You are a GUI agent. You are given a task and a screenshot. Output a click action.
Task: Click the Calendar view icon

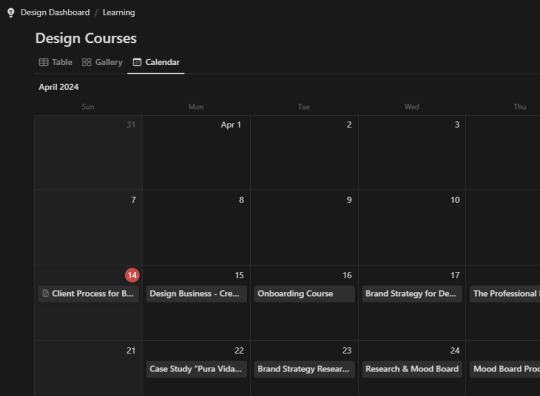pos(137,62)
